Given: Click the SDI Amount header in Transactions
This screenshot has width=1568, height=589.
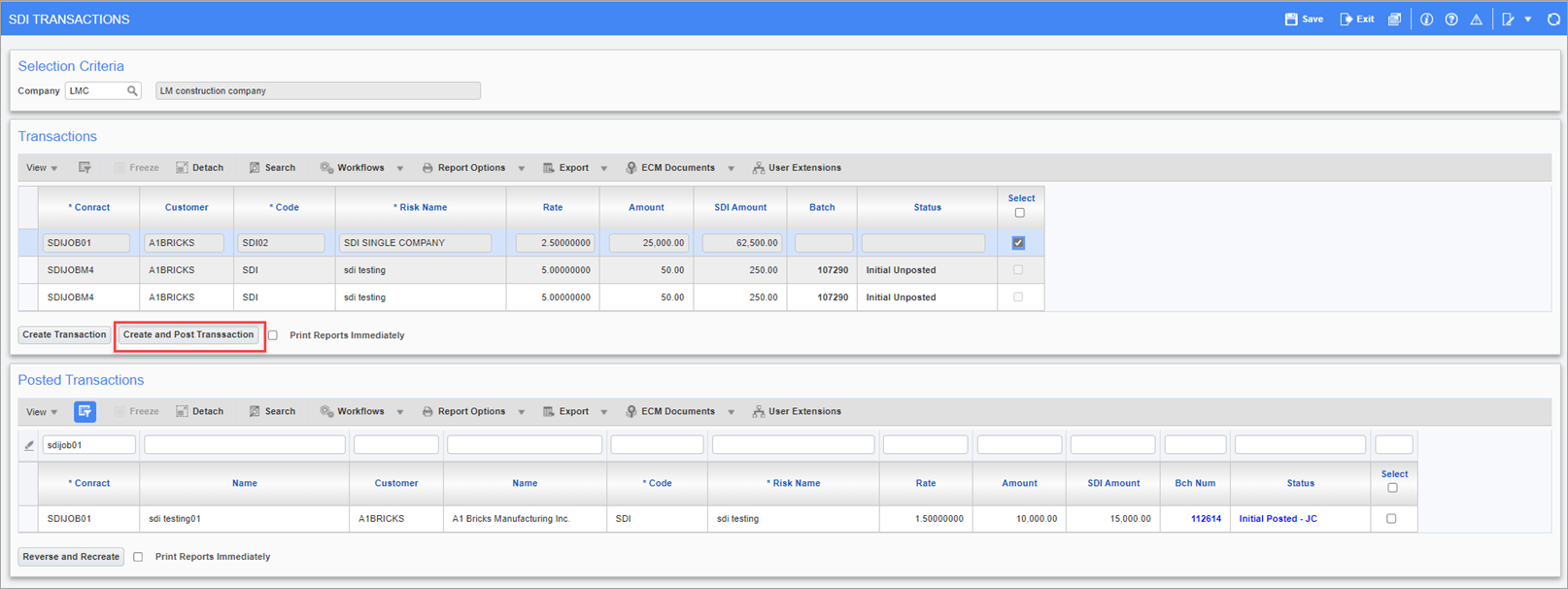Looking at the screenshot, I should (740, 207).
